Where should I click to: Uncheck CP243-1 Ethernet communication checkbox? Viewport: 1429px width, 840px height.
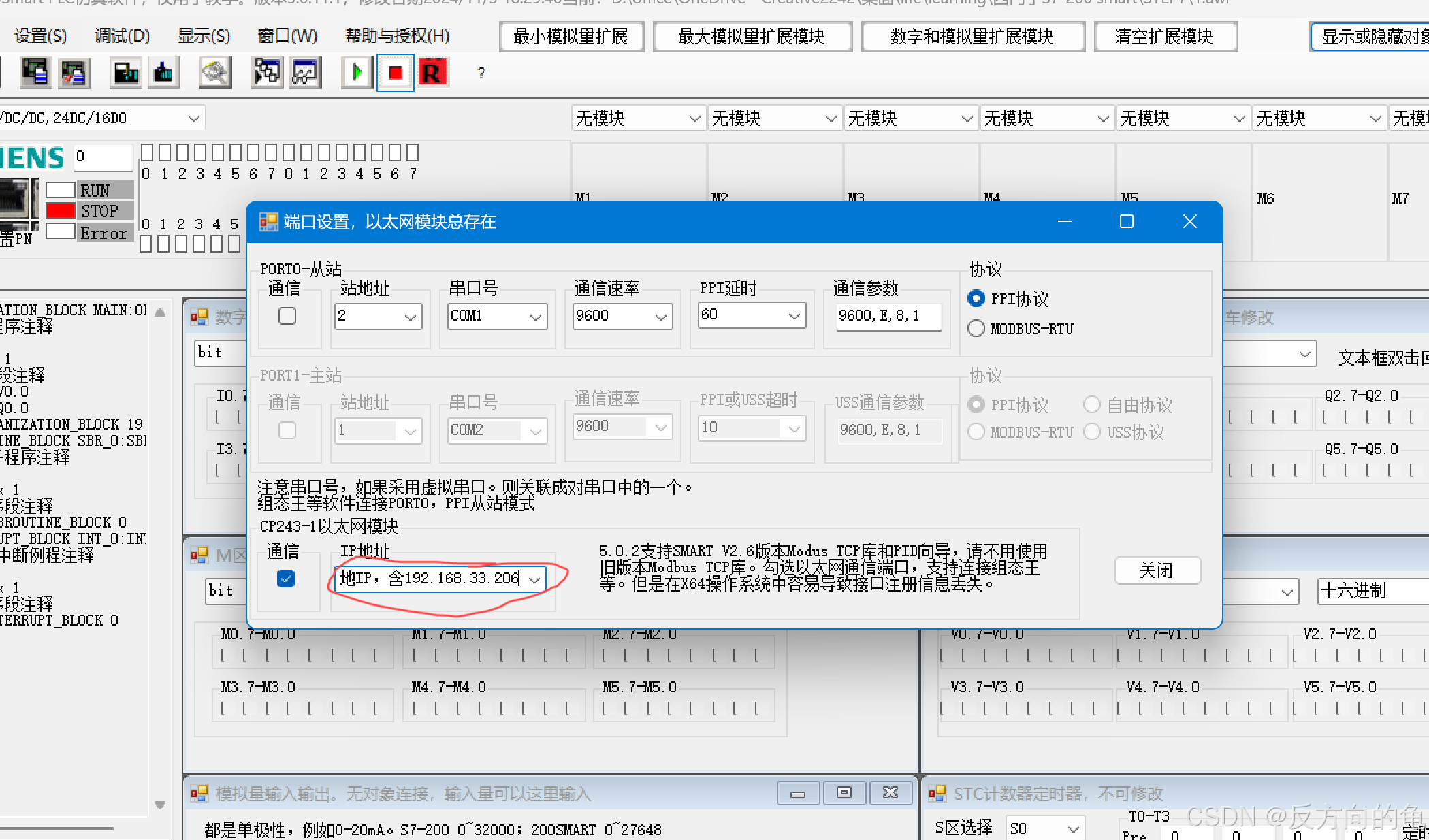click(286, 579)
